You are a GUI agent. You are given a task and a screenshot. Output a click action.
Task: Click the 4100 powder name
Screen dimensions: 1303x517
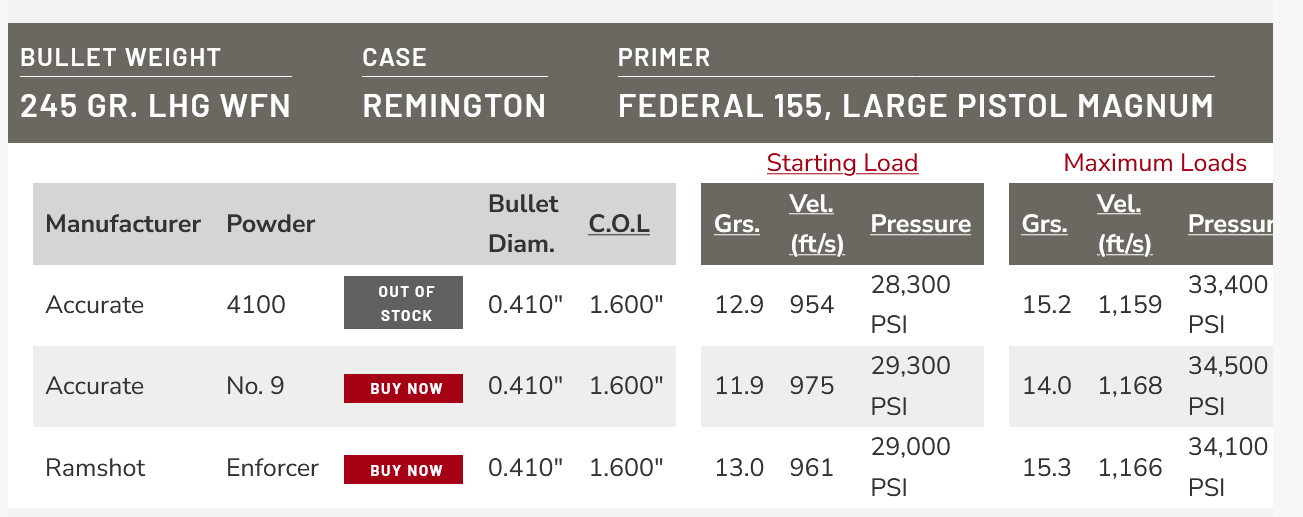[x=256, y=304]
